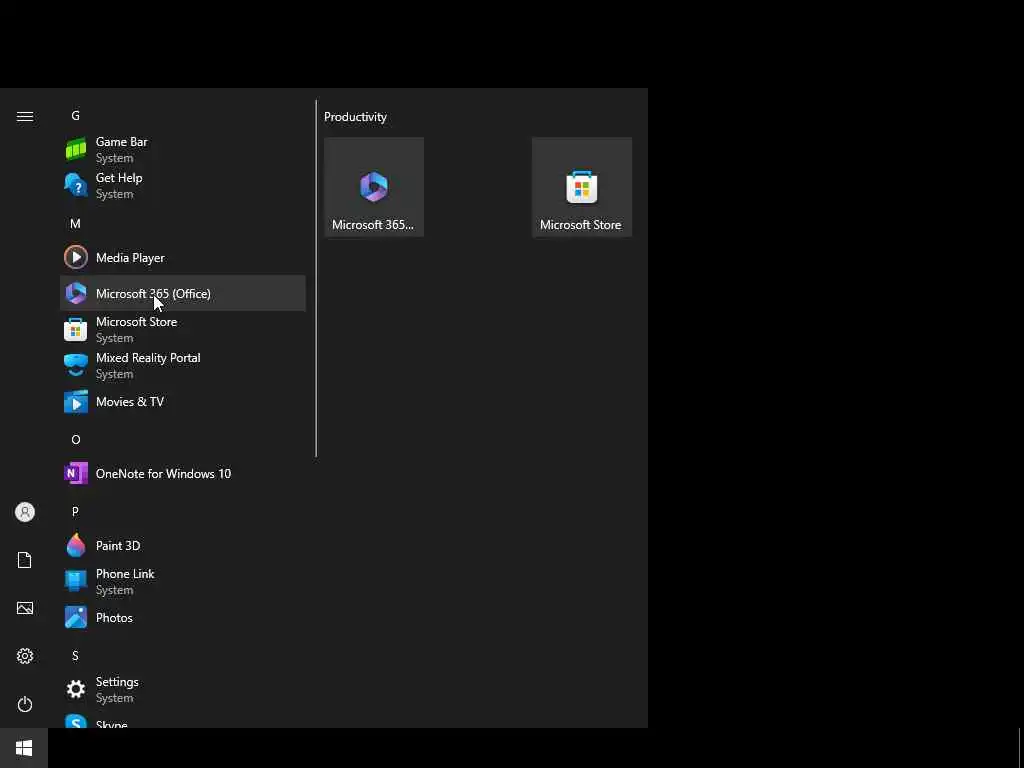1024x768 pixels.
Task: Click the 'Paint 3D' text label
Action: tap(118, 545)
